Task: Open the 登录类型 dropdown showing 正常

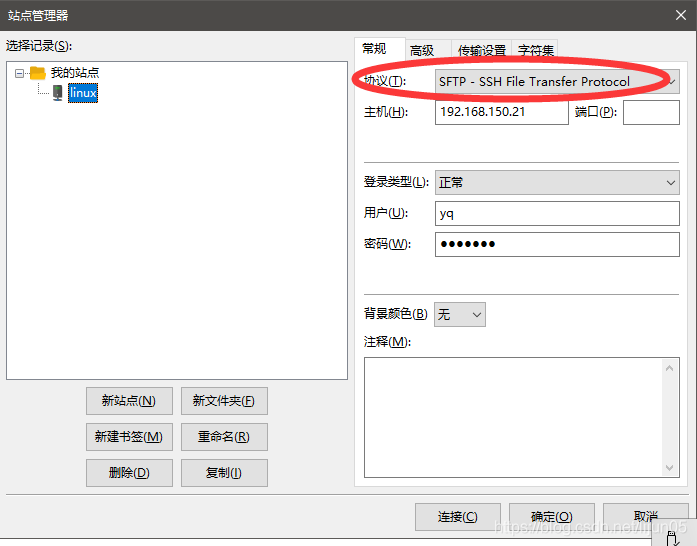Action: 557,182
